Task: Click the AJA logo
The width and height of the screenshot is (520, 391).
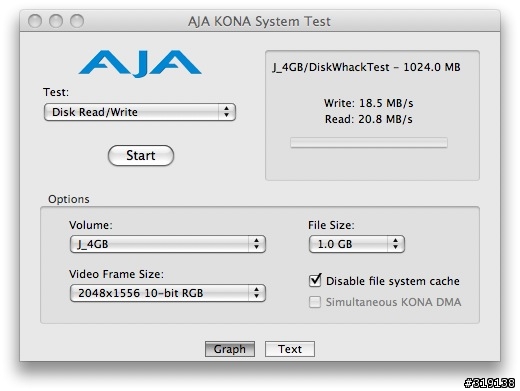Action: pos(140,63)
